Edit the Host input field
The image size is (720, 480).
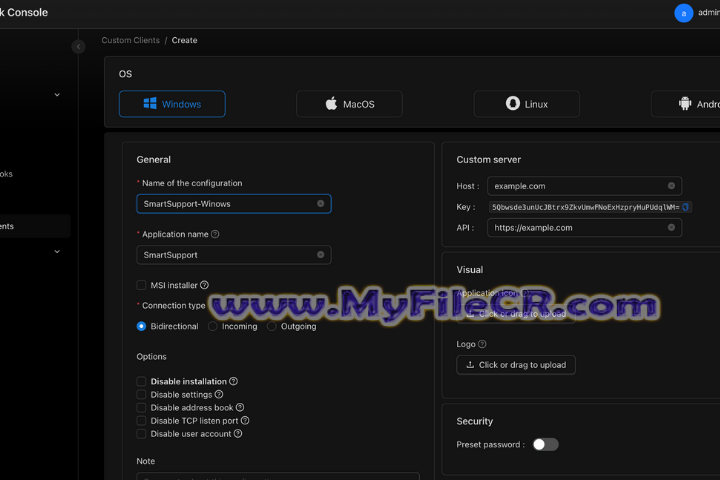(x=585, y=186)
